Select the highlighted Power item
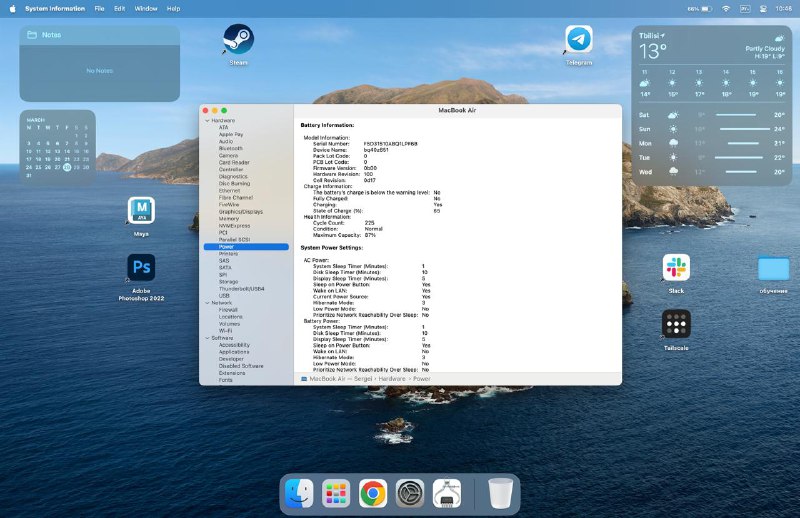 [246, 246]
